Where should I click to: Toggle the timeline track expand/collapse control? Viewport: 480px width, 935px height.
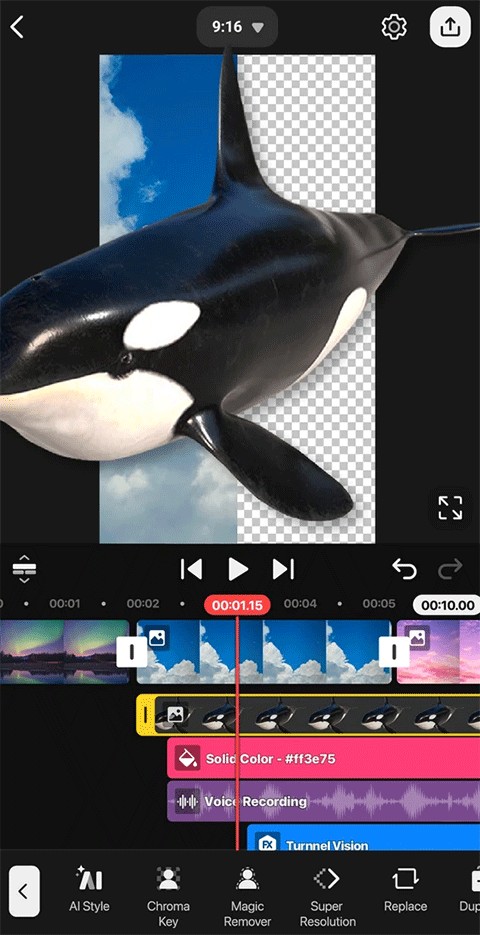(24, 569)
